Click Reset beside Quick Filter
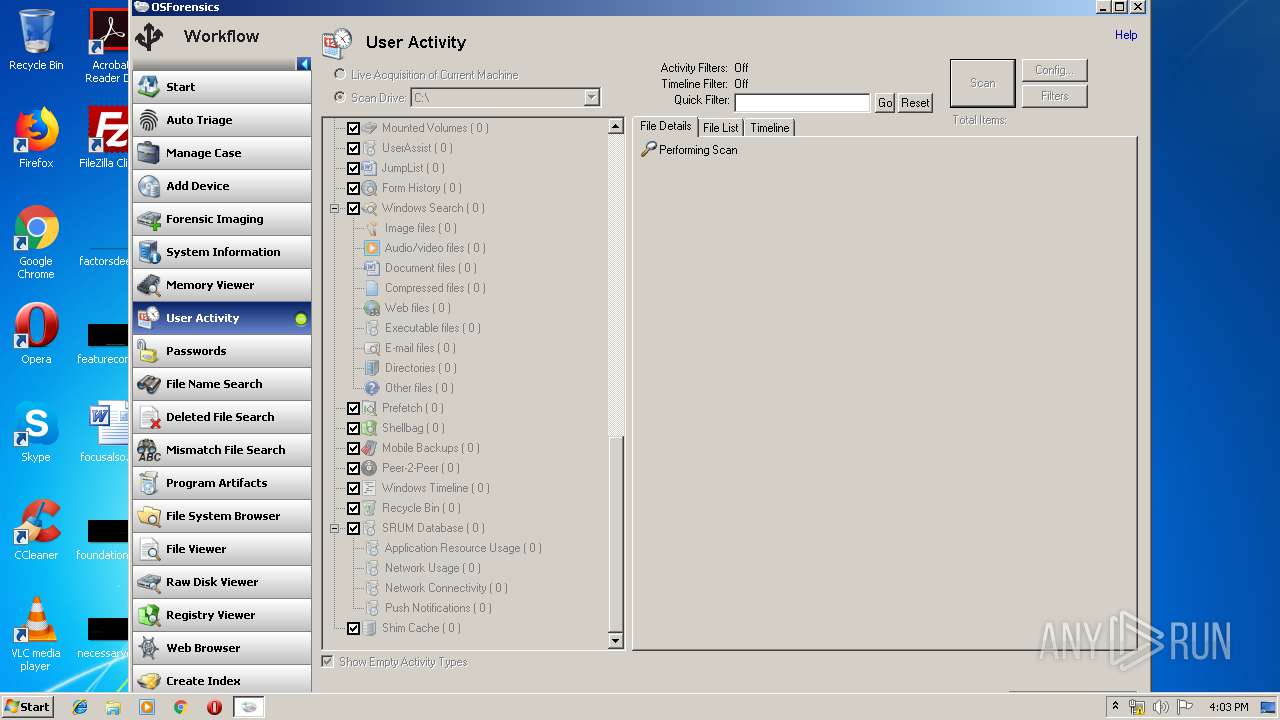Image resolution: width=1280 pixels, height=720 pixels. click(915, 103)
